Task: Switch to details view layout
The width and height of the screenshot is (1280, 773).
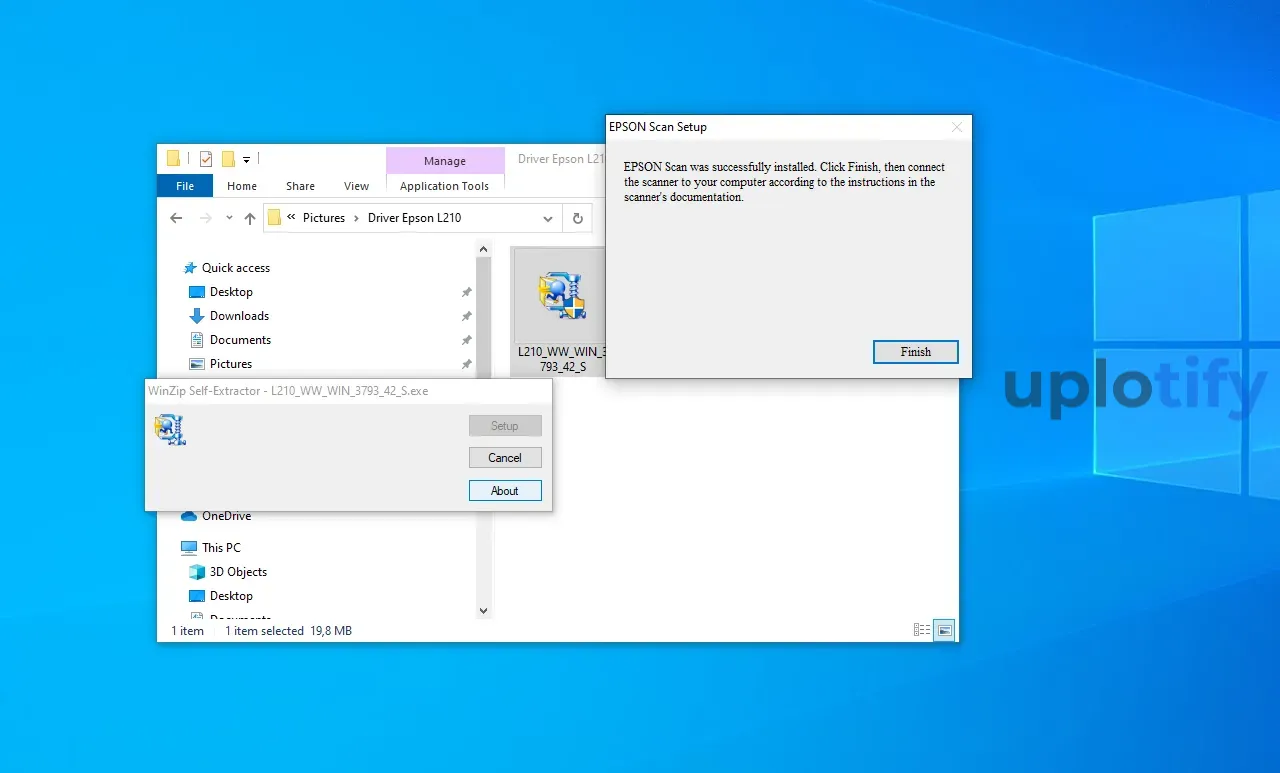Action: [x=922, y=630]
